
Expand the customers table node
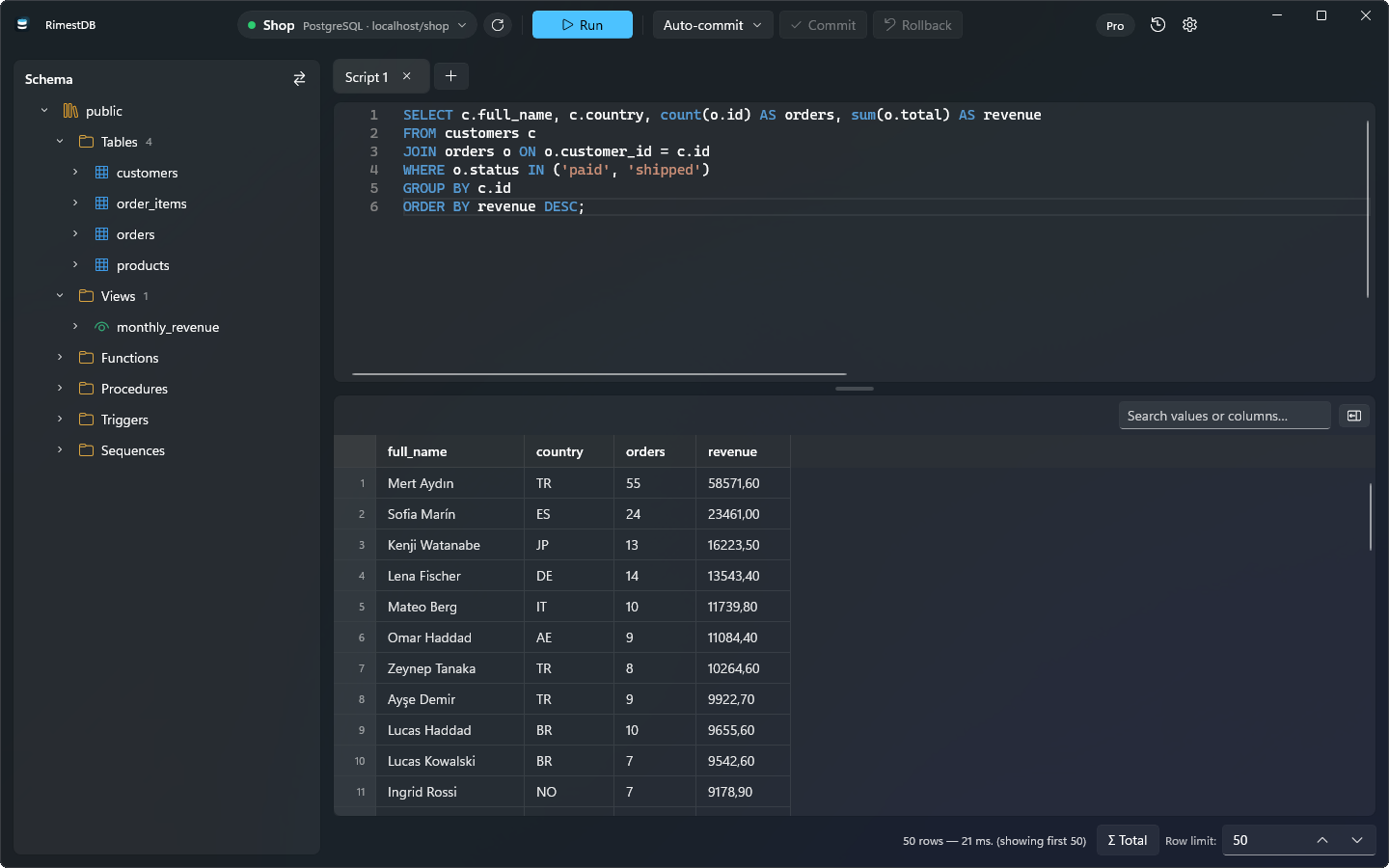pos(75,173)
